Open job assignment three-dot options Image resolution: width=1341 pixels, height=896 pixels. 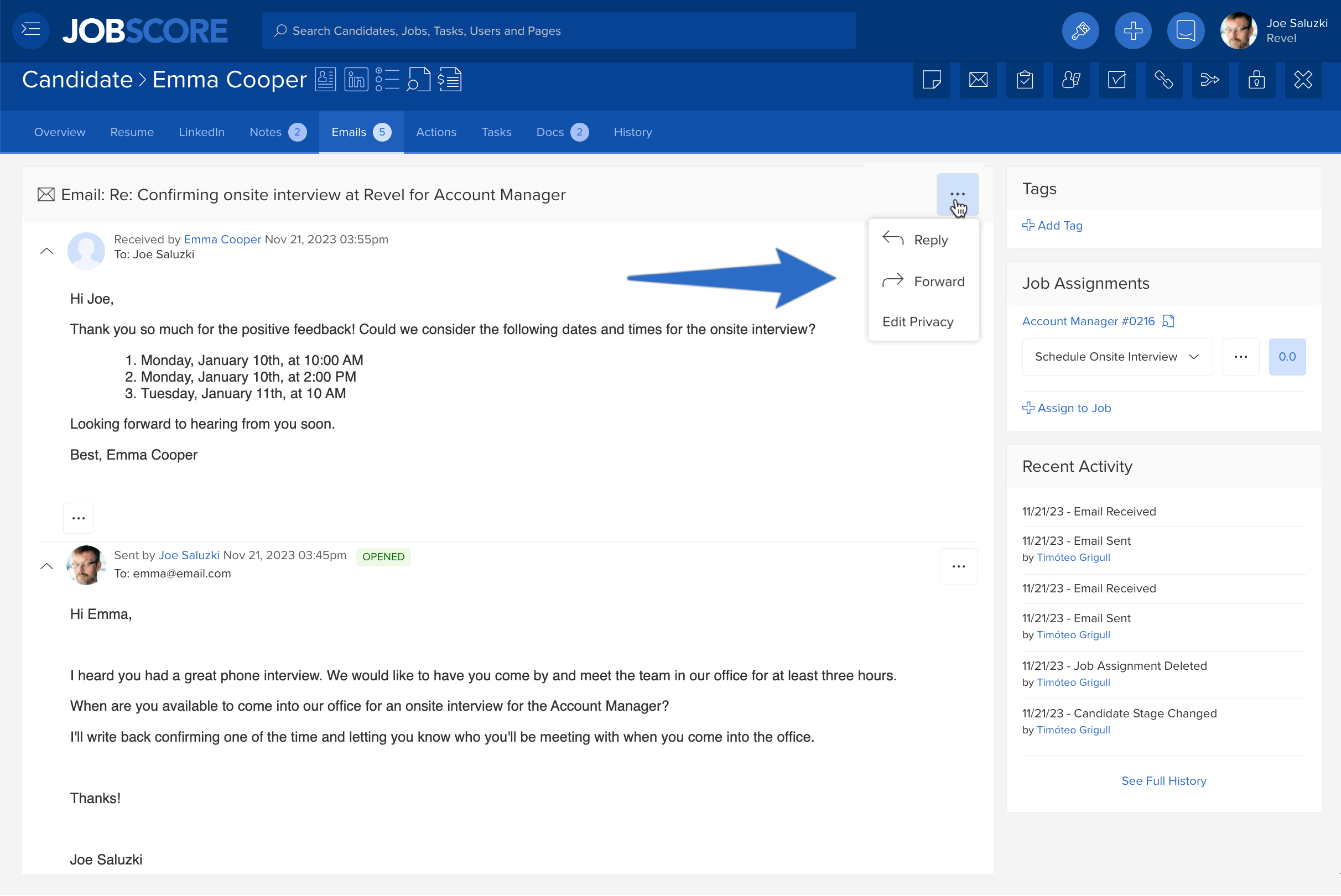(1240, 357)
